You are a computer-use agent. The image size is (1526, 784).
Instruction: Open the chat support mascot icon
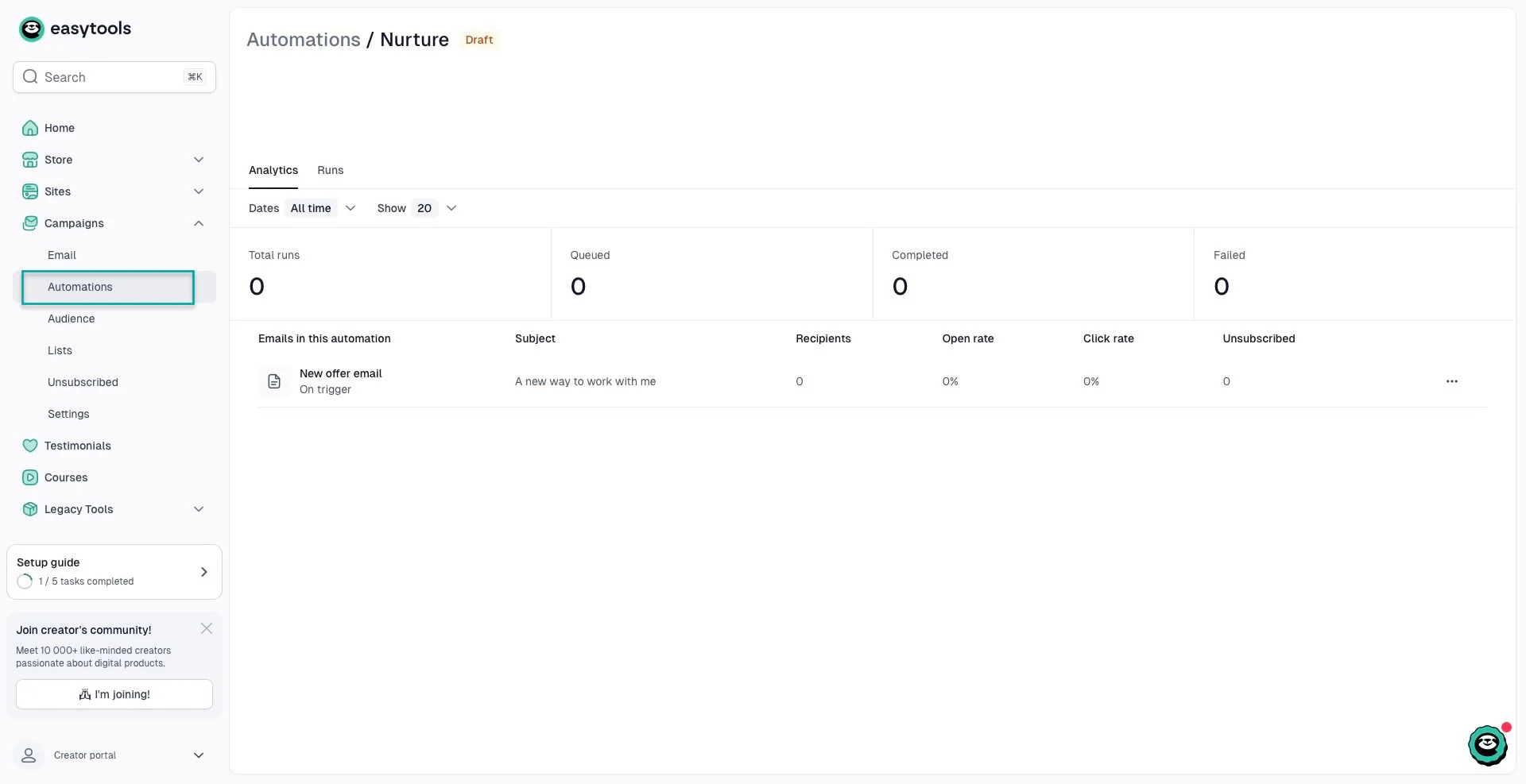click(x=1488, y=744)
